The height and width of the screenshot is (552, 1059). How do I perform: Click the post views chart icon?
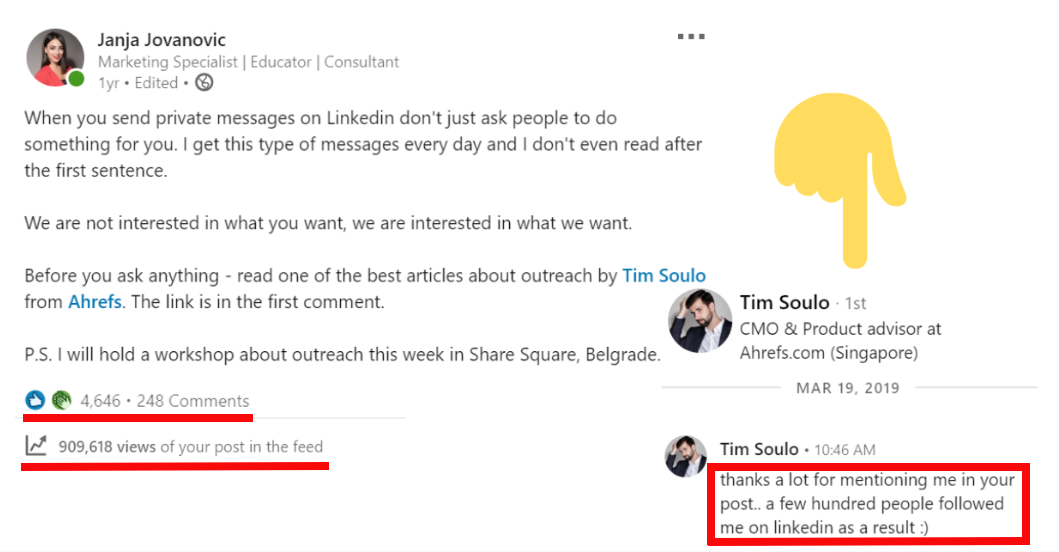36,447
